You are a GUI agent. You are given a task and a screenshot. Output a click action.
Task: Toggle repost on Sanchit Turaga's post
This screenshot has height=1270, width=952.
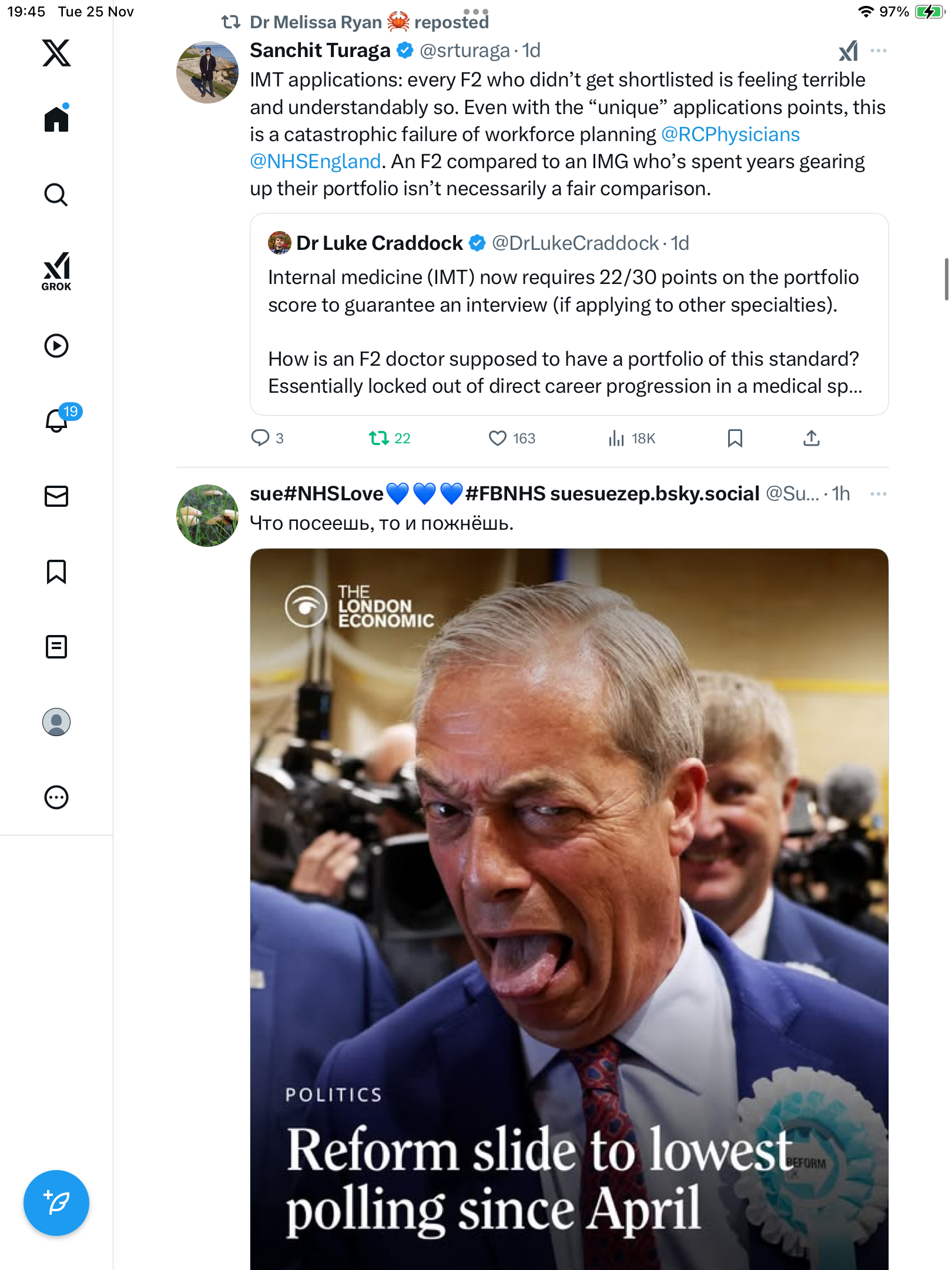[x=379, y=438]
